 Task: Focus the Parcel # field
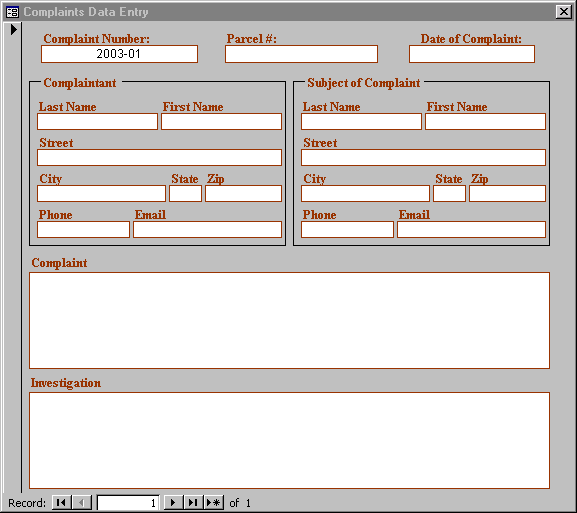click(301, 54)
